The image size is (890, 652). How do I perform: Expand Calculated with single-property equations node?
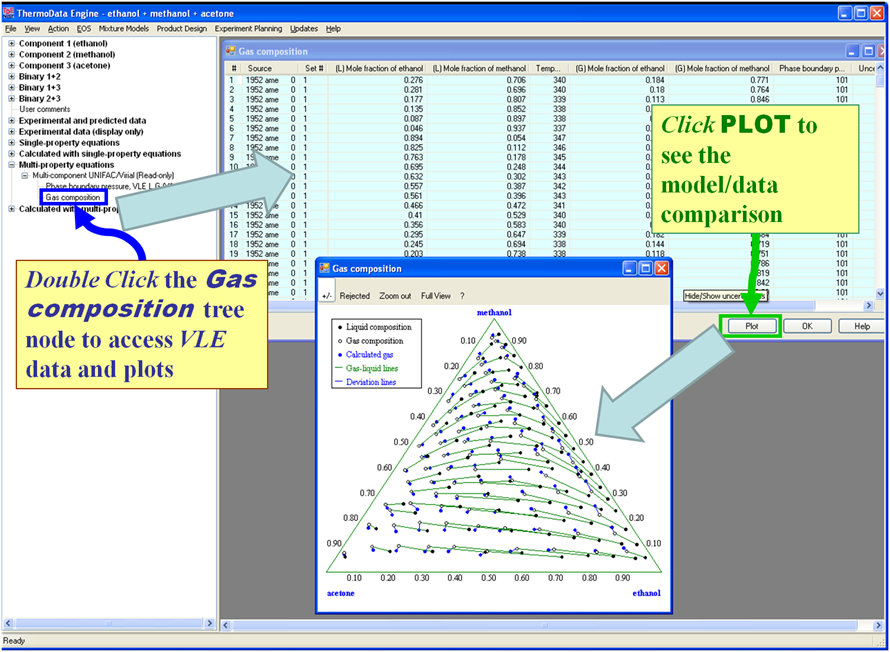11,154
